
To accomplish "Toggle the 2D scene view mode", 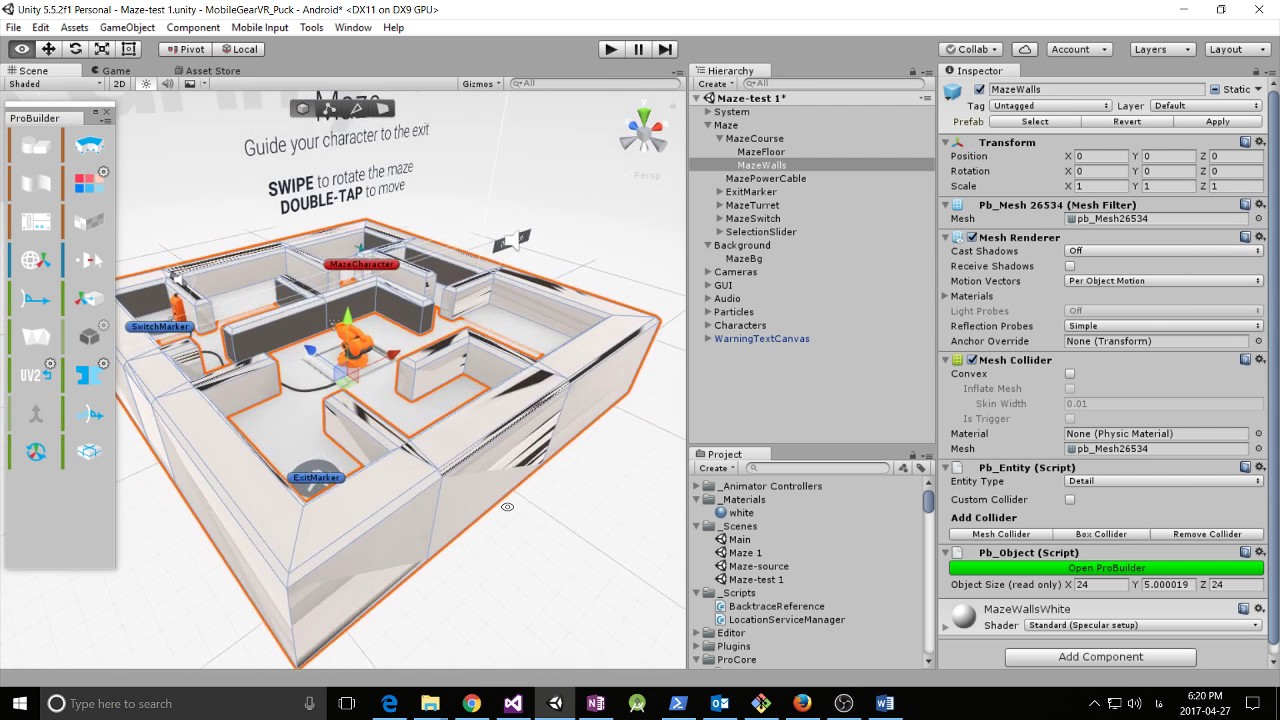I will 120,84.
